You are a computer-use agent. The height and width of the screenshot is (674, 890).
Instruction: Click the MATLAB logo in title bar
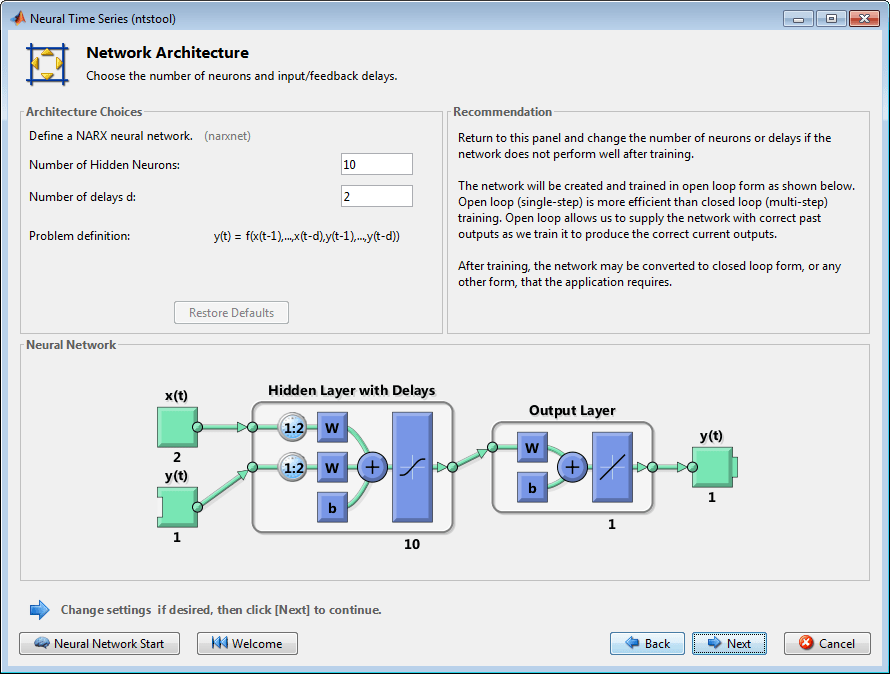(x=18, y=18)
